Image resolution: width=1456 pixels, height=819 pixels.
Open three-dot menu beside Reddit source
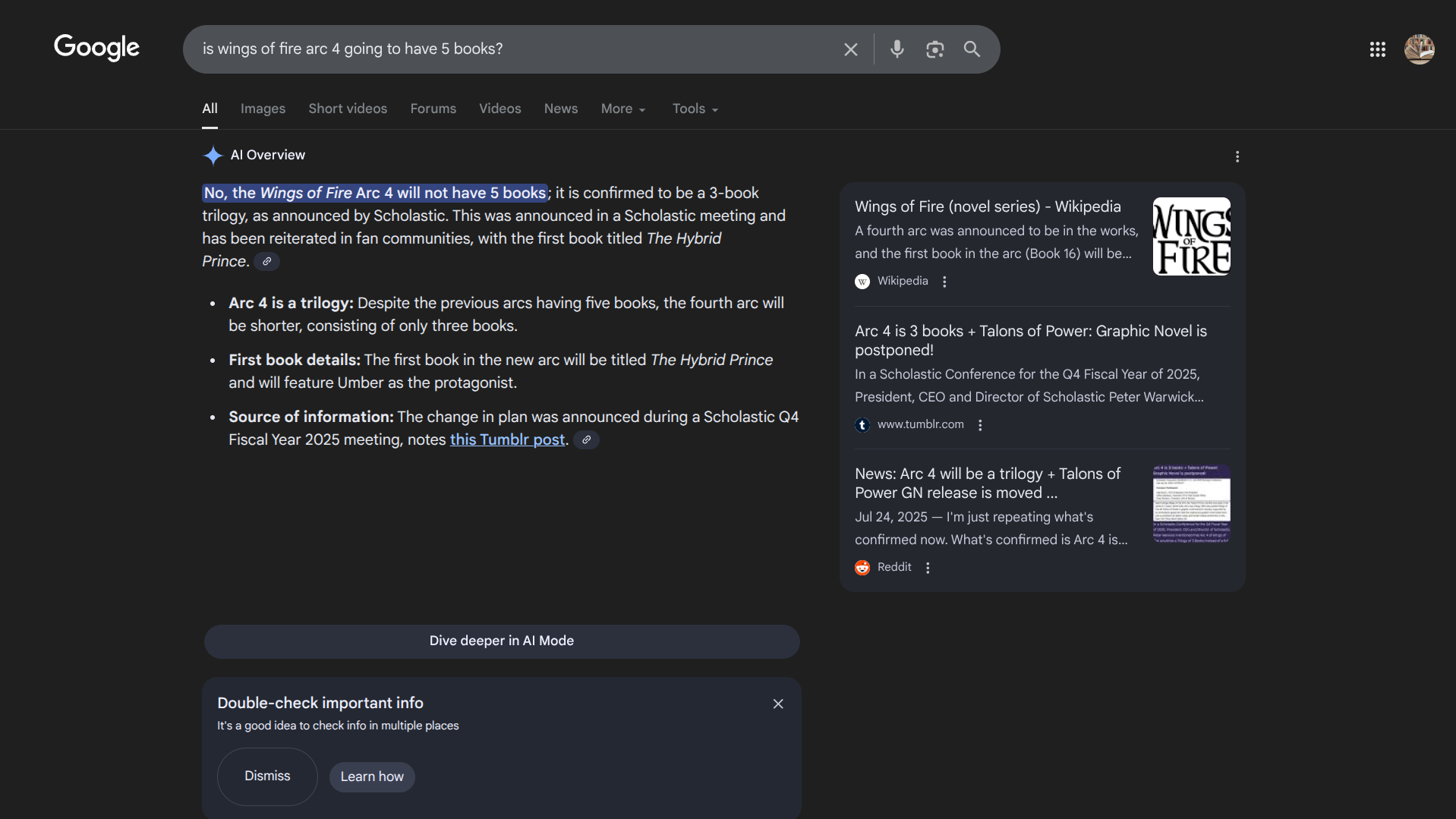tap(928, 568)
